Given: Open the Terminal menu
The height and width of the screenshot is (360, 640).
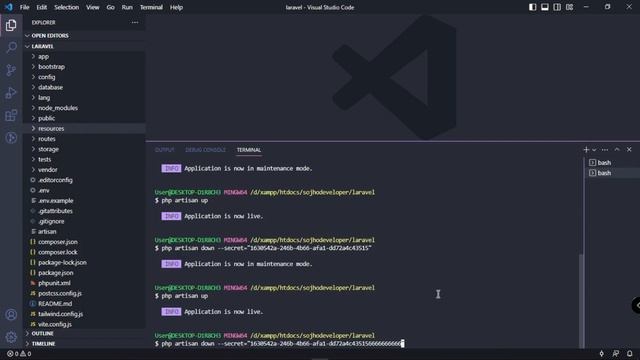Looking at the screenshot, I should pos(151,7).
